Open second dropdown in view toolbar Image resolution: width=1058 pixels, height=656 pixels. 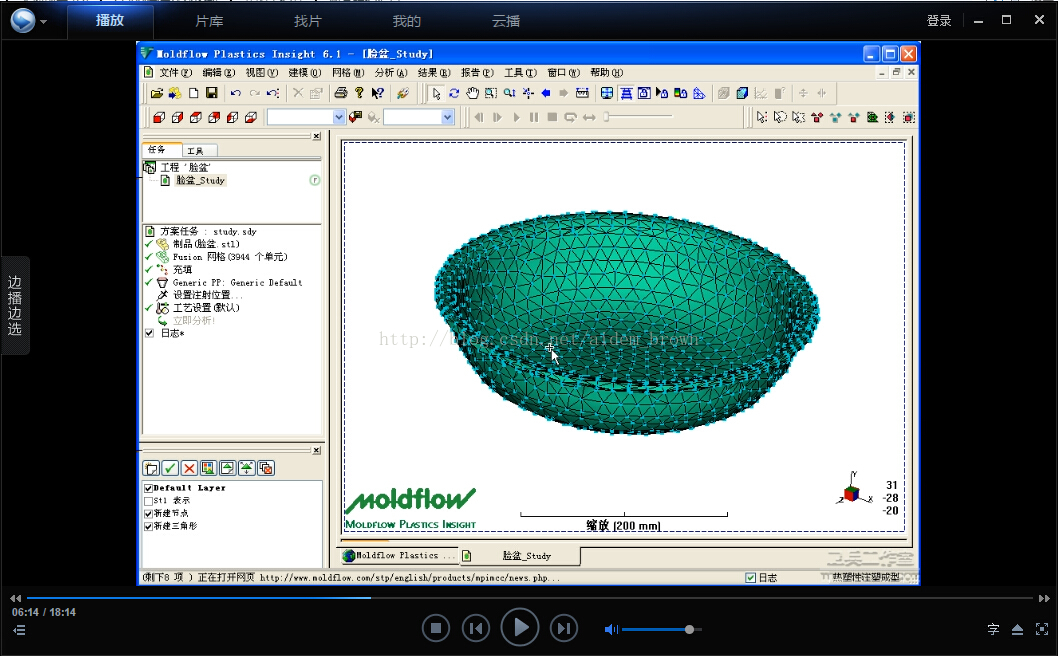(447, 117)
